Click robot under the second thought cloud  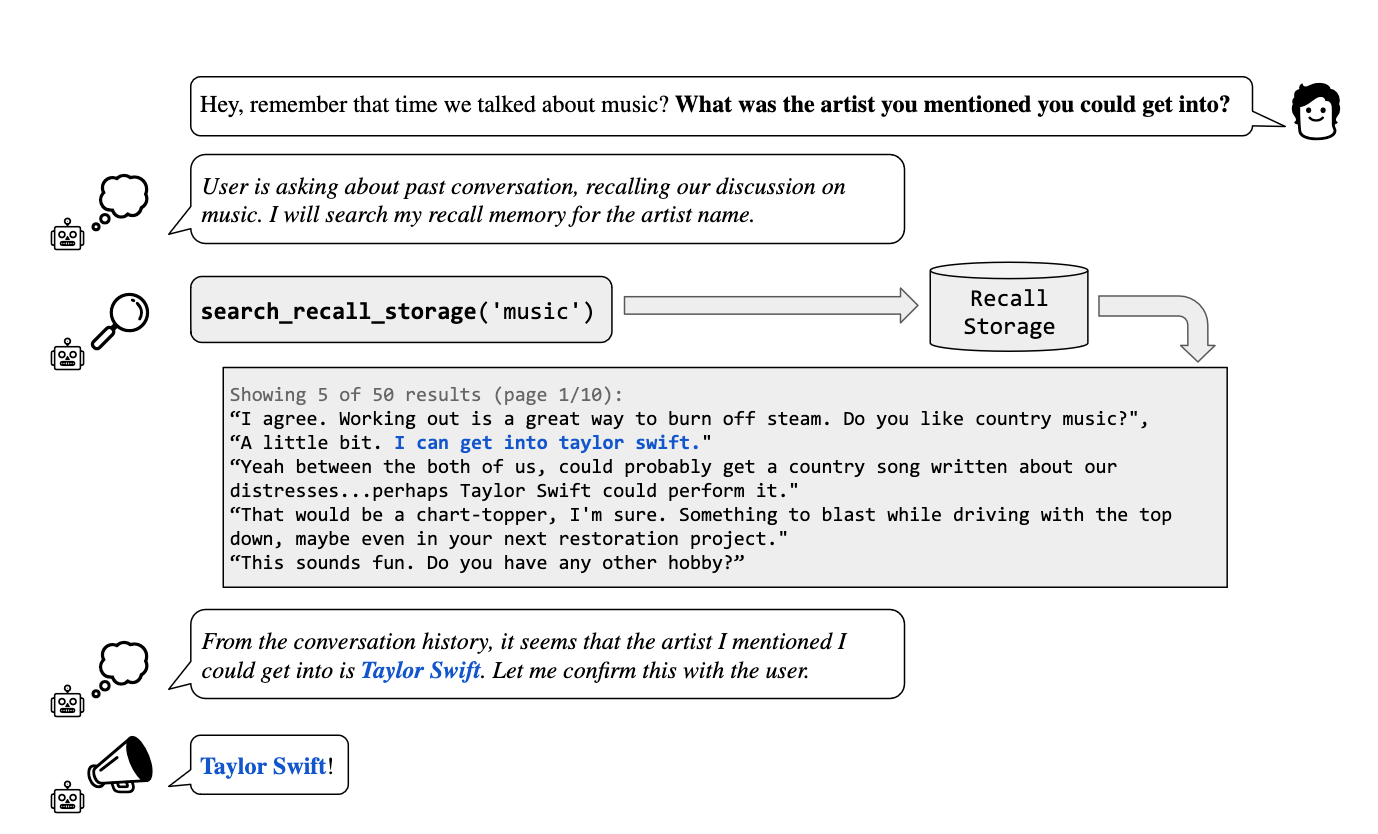[x=67, y=701]
